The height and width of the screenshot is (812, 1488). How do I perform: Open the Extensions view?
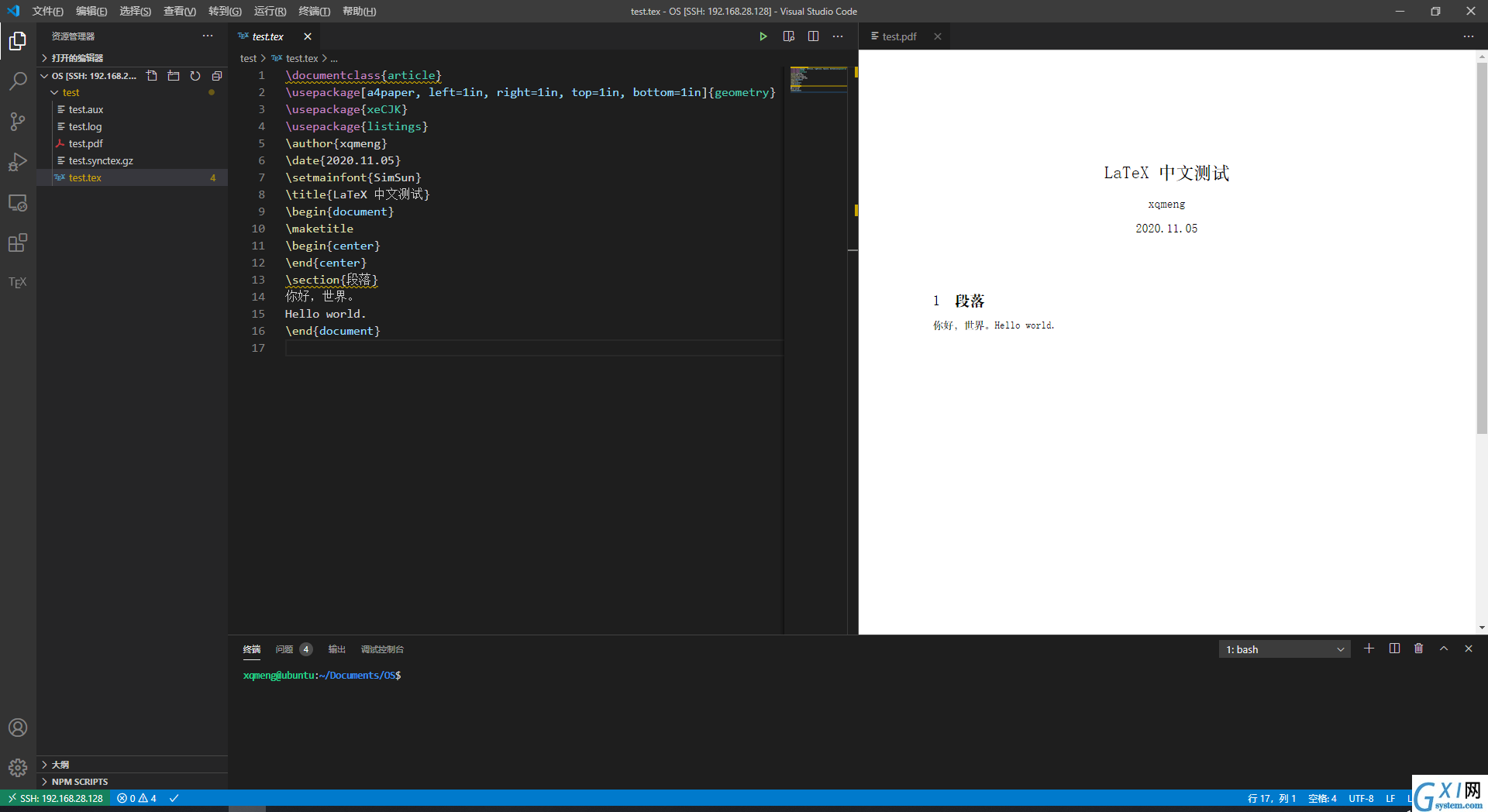[x=18, y=243]
